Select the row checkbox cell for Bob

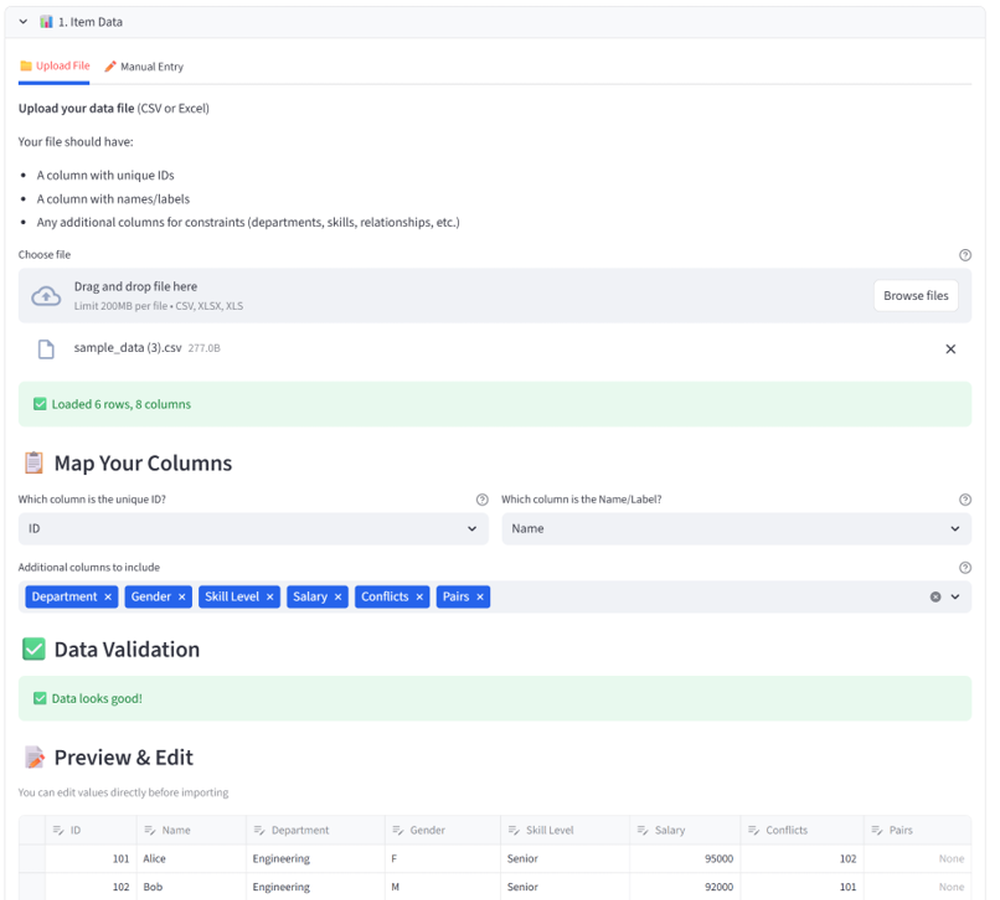(32, 887)
